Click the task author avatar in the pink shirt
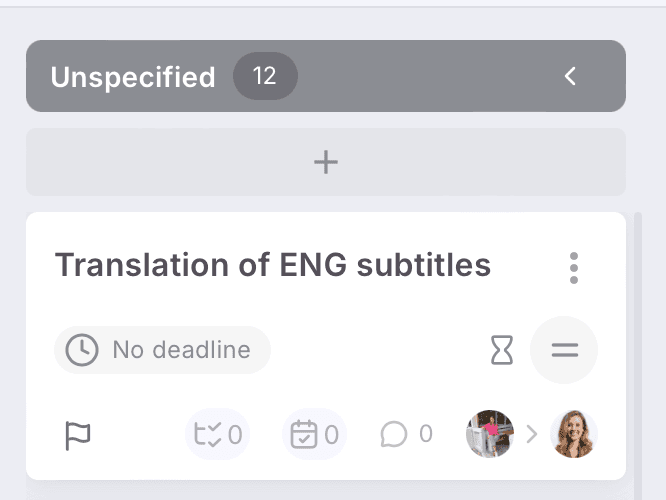 [489, 434]
